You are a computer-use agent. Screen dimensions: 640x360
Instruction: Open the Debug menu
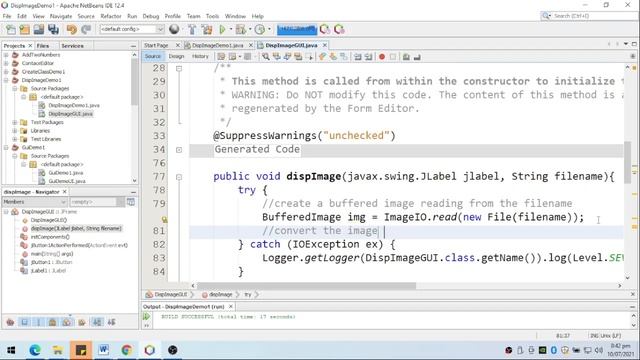(151, 16)
